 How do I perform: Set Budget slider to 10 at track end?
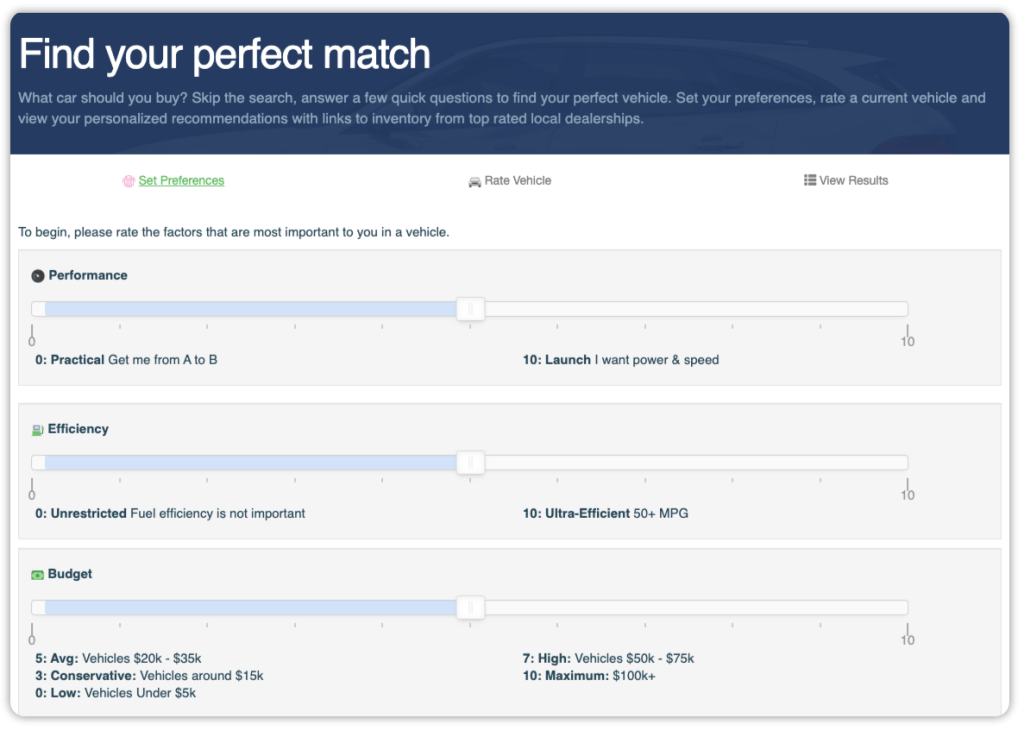point(906,608)
